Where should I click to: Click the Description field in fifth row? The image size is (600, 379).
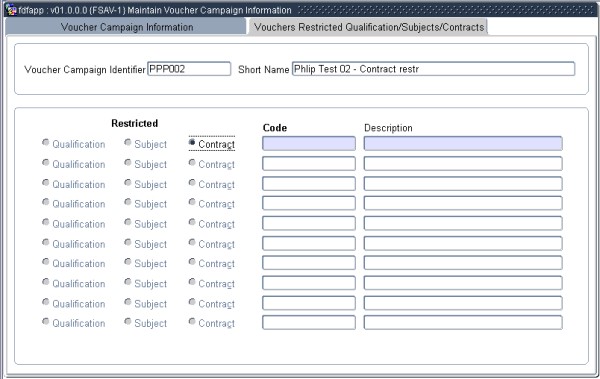point(463,223)
